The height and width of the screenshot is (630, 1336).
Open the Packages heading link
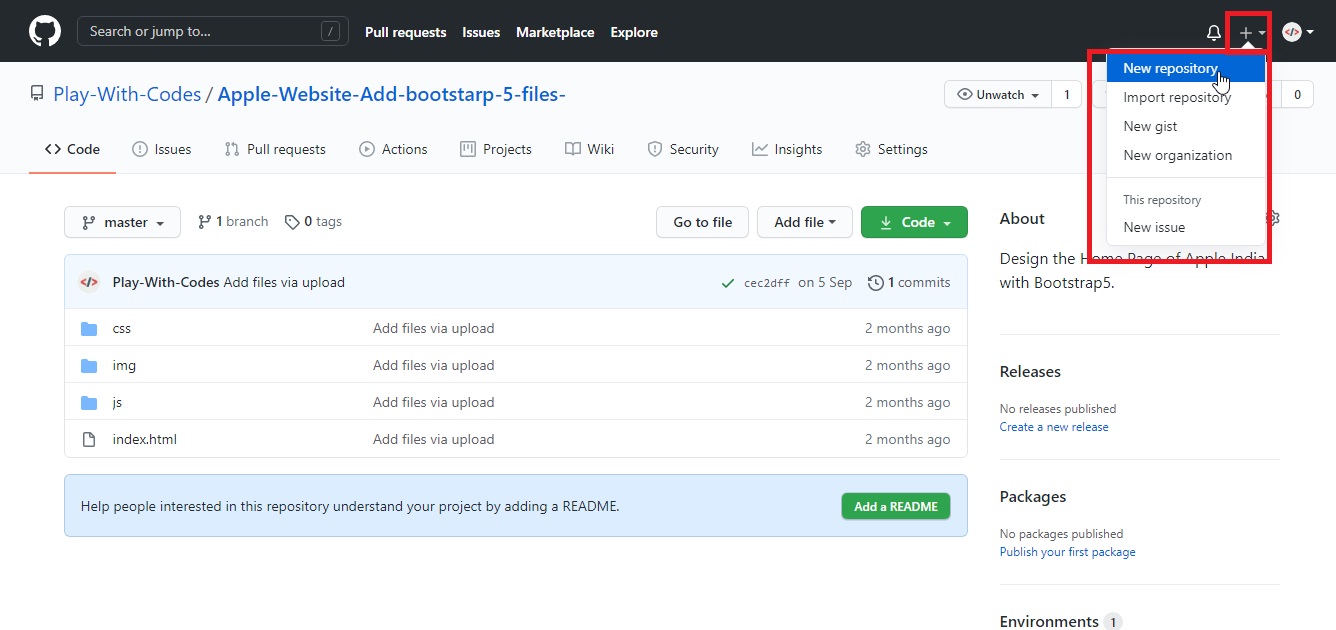(x=1033, y=496)
